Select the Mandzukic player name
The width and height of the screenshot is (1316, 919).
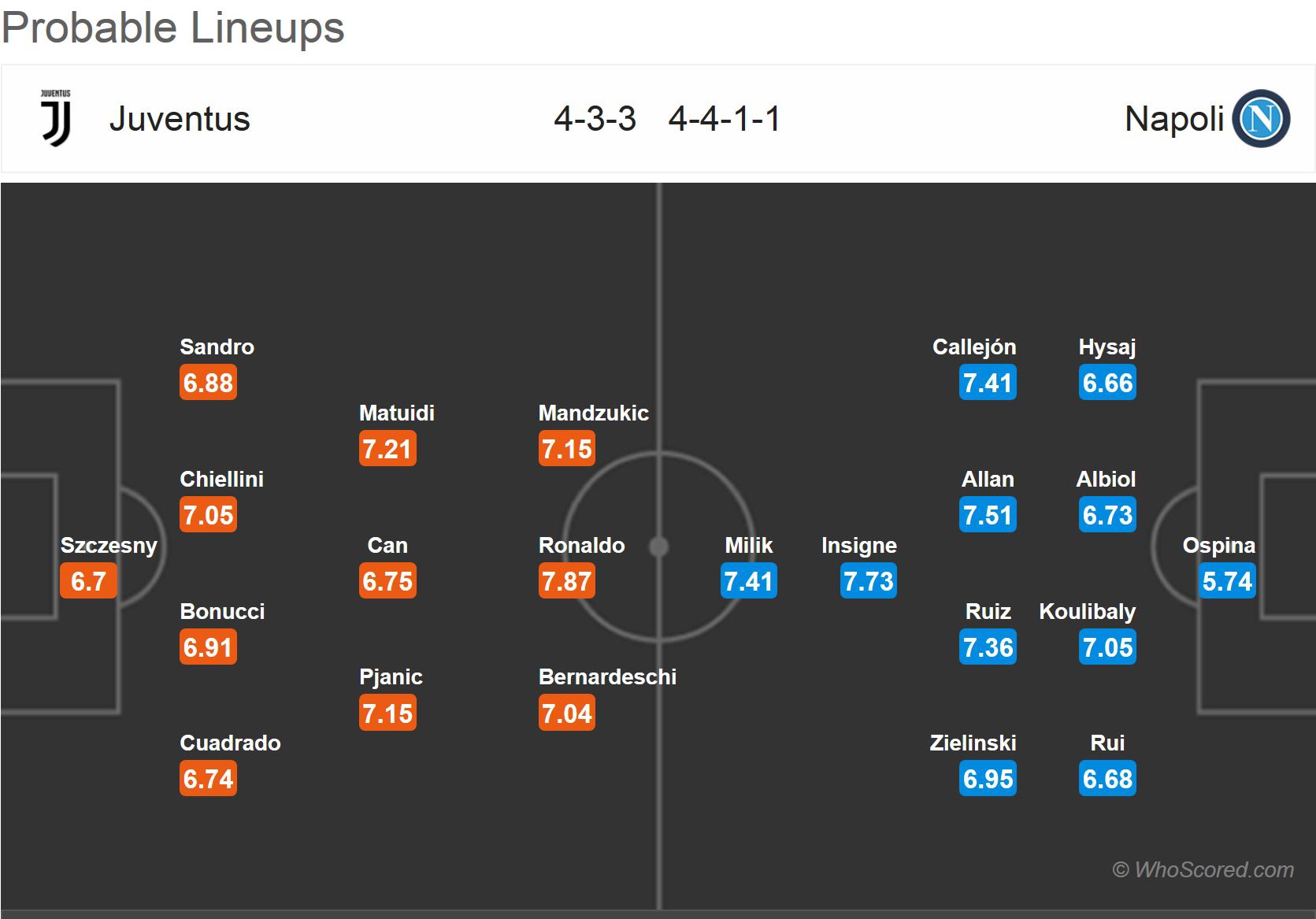[x=594, y=413]
